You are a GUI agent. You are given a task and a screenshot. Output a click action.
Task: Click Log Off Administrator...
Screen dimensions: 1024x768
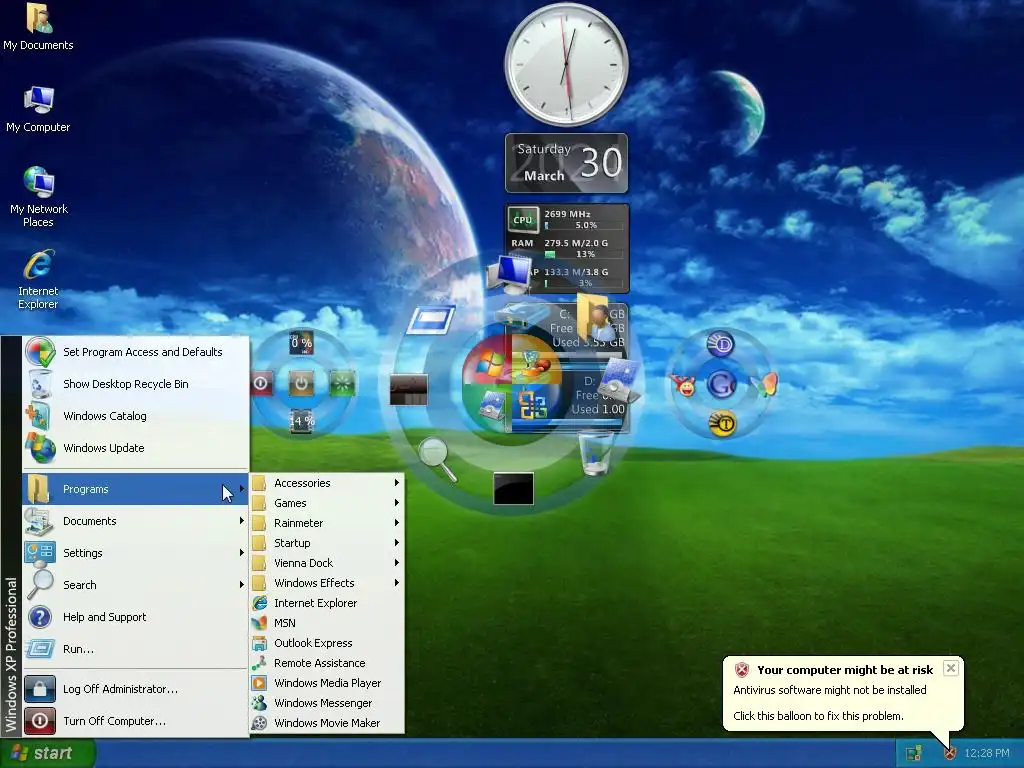pos(136,689)
